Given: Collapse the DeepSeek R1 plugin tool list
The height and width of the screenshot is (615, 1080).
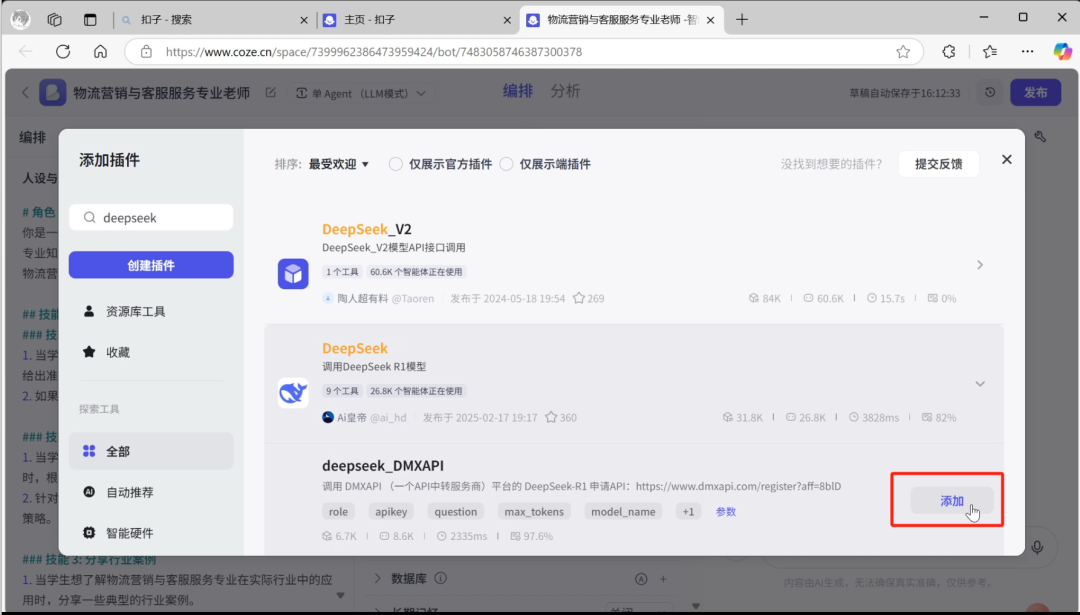Looking at the screenshot, I should pyautogui.click(x=980, y=383).
